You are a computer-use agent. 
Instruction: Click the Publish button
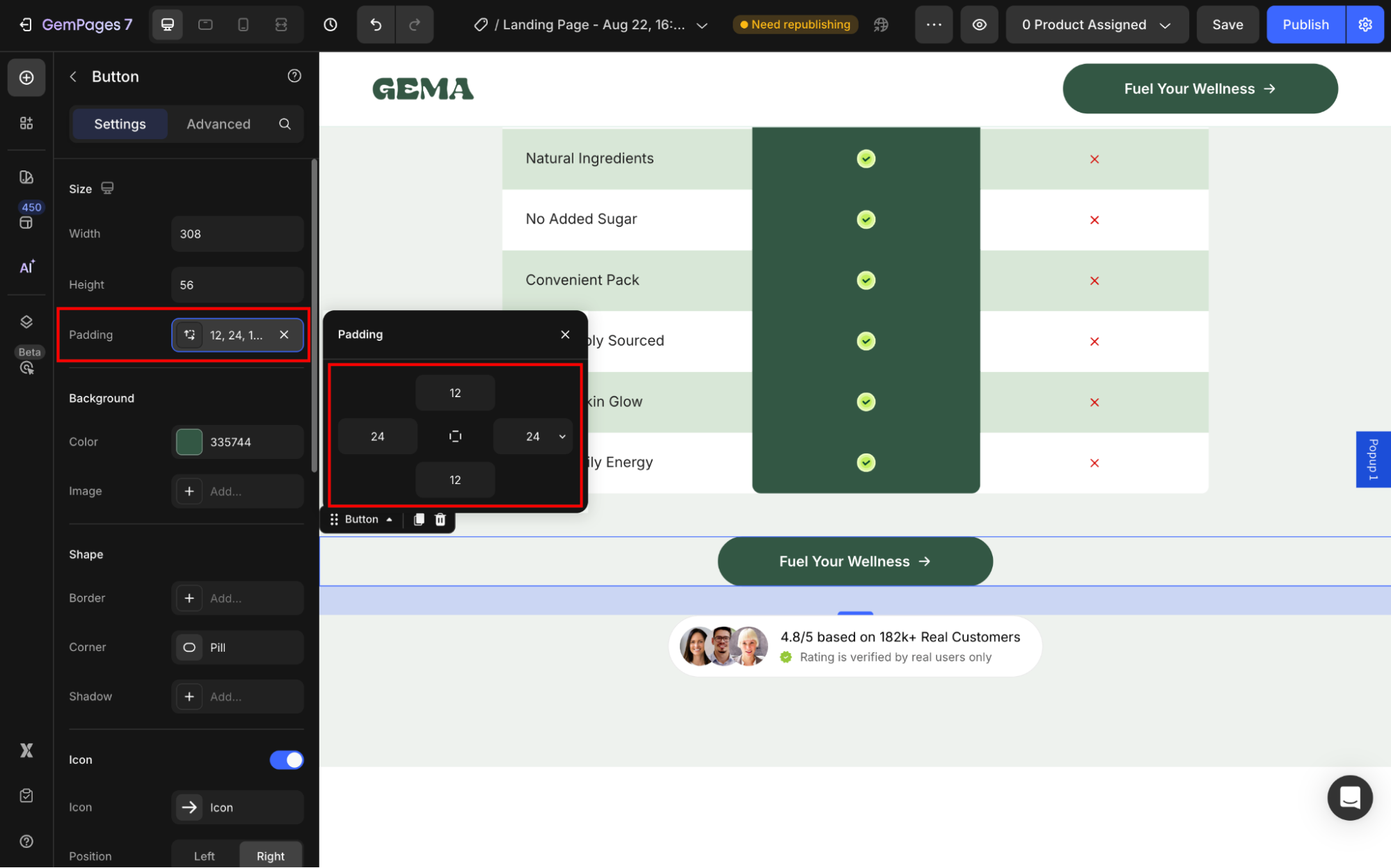pos(1305,25)
